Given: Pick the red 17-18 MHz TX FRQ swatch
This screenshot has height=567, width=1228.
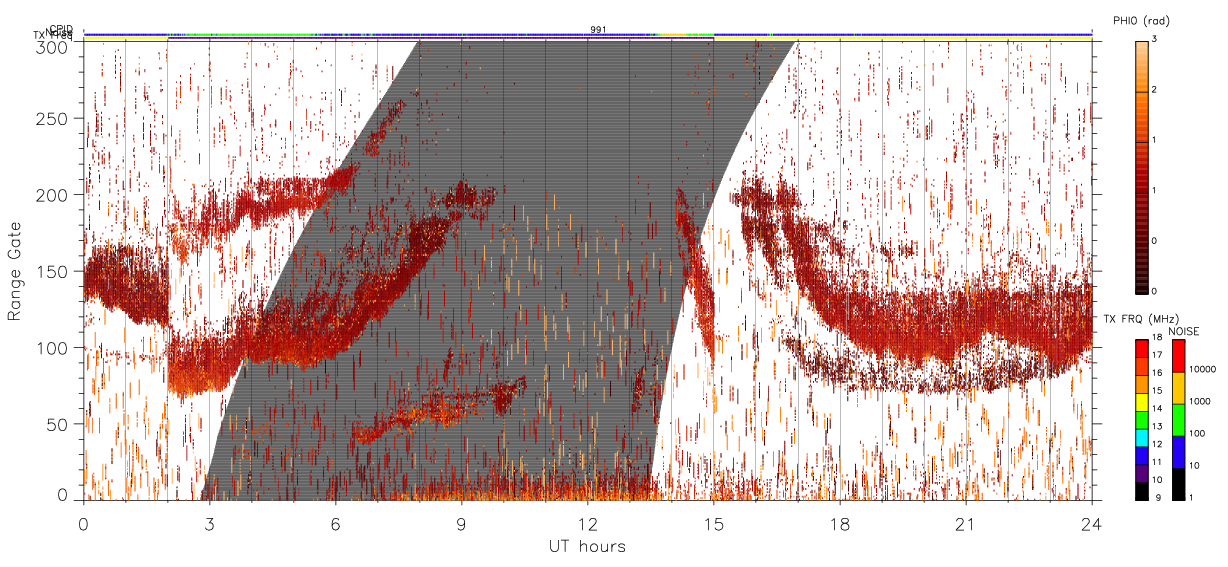Looking at the screenshot, I should [x=1141, y=348].
